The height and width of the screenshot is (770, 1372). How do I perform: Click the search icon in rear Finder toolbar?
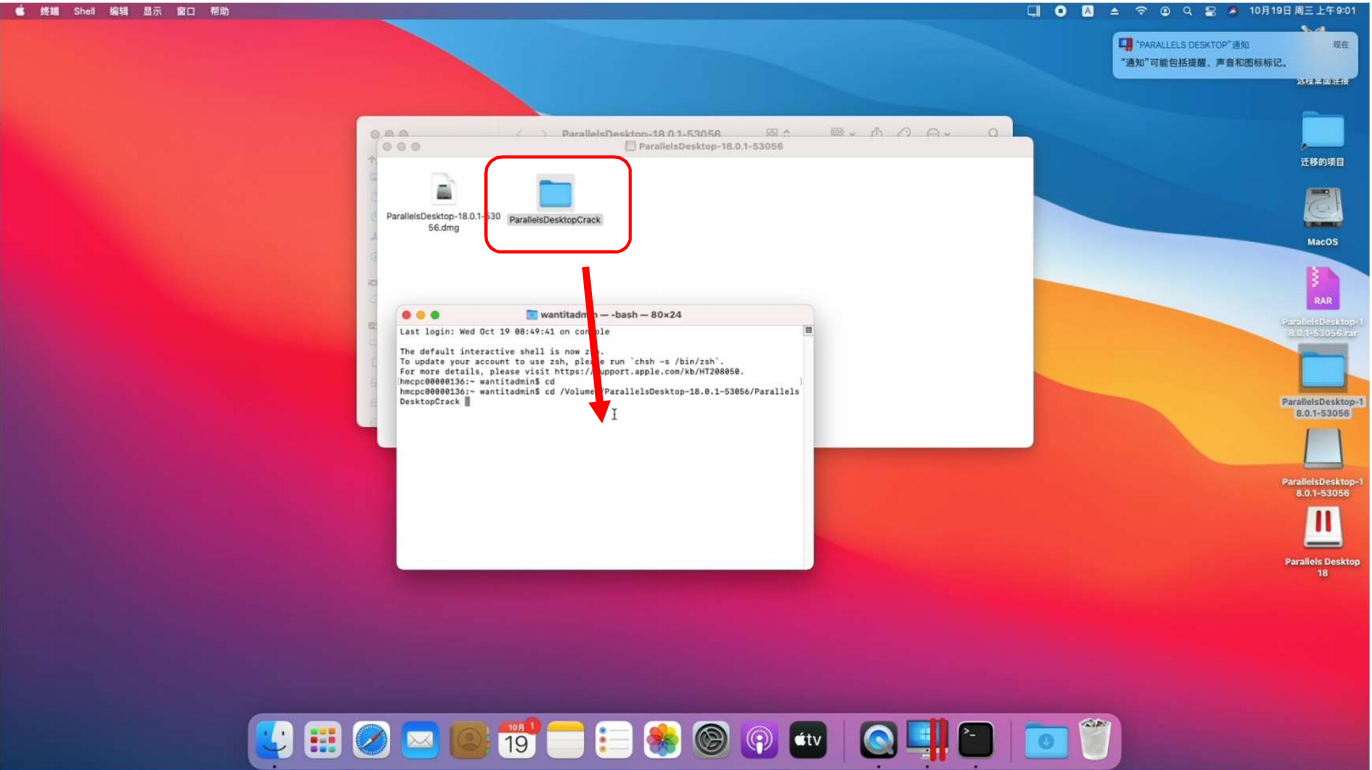(993, 133)
